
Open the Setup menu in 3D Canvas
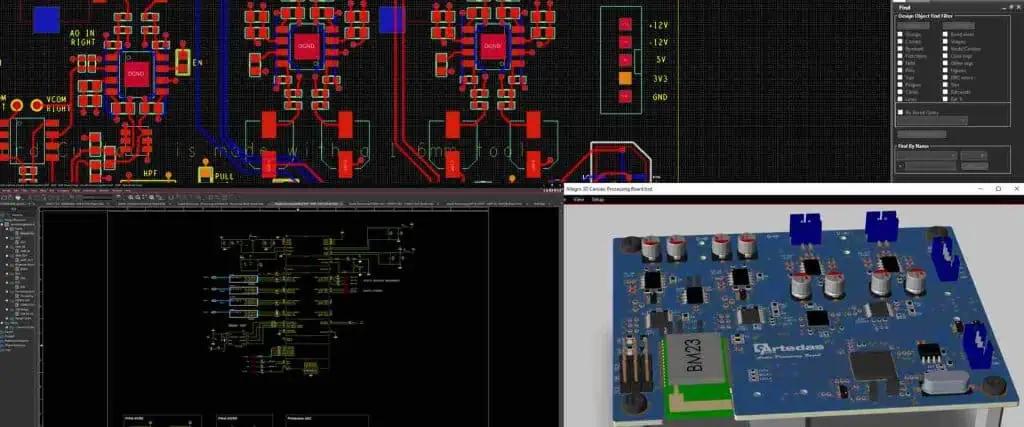597,200
